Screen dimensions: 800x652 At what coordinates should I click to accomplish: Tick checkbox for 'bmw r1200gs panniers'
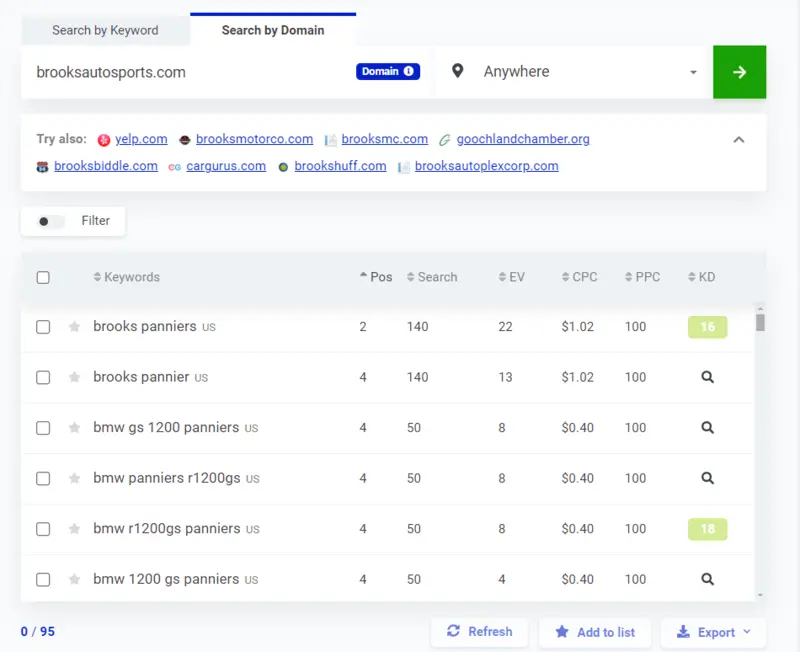point(43,529)
